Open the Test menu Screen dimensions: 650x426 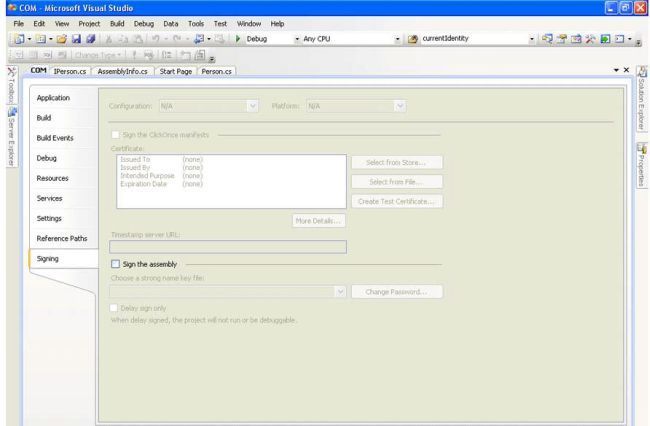click(x=220, y=24)
